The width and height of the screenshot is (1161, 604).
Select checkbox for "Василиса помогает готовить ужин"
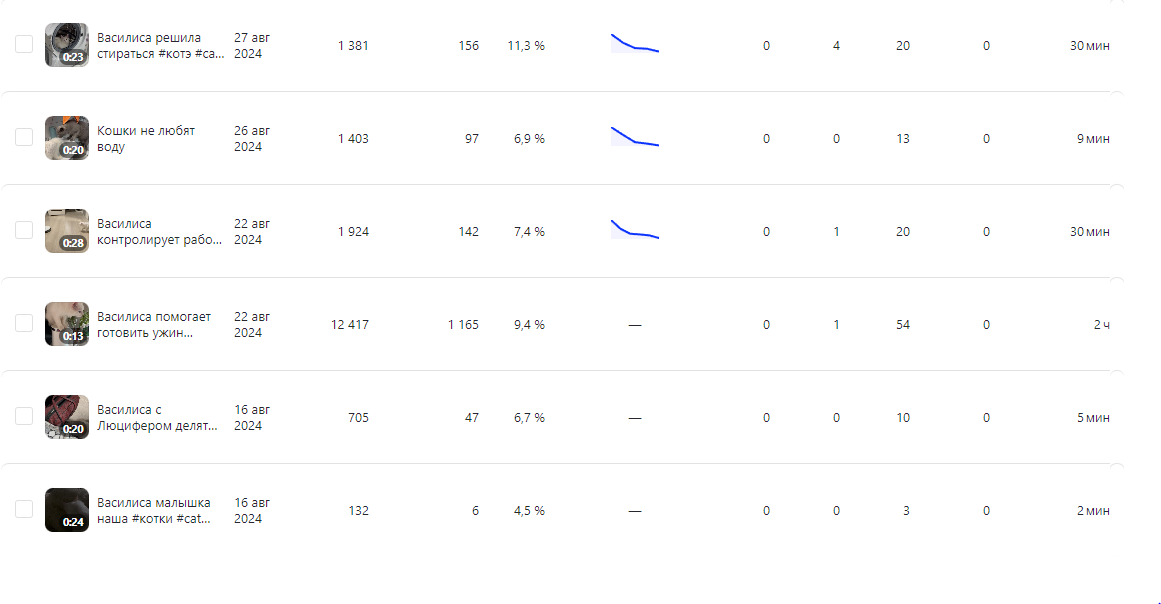click(x=24, y=323)
